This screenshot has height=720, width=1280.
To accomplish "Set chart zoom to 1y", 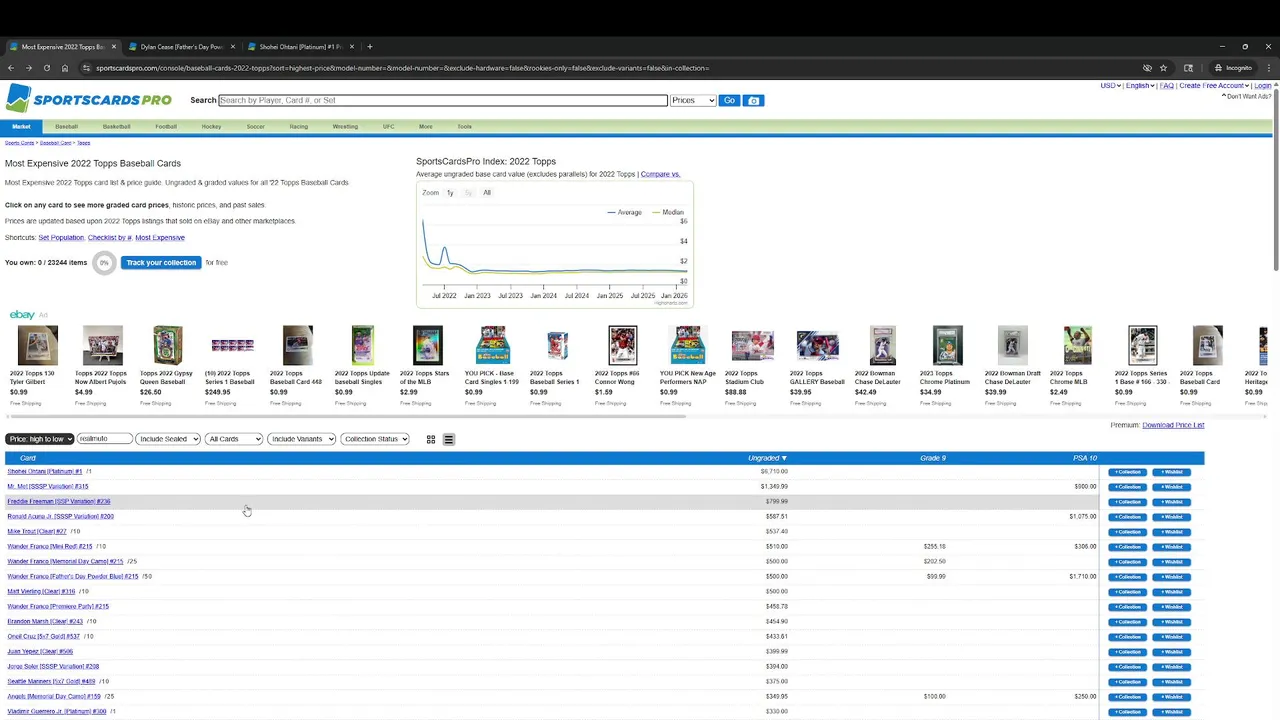I will tap(450, 193).
